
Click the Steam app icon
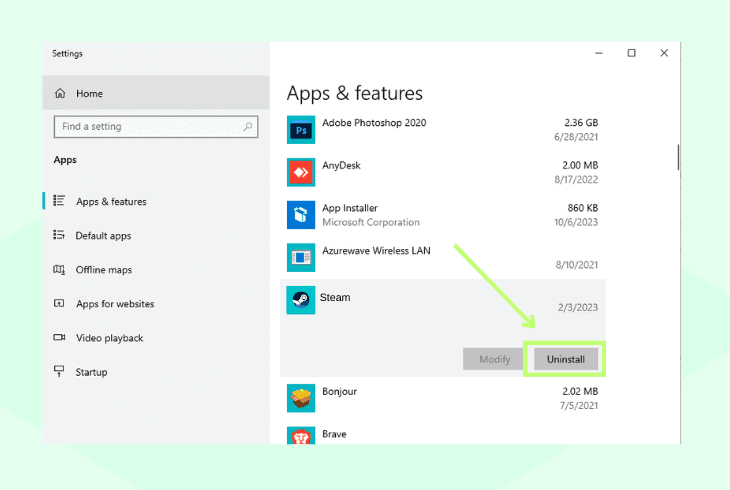[x=301, y=300]
